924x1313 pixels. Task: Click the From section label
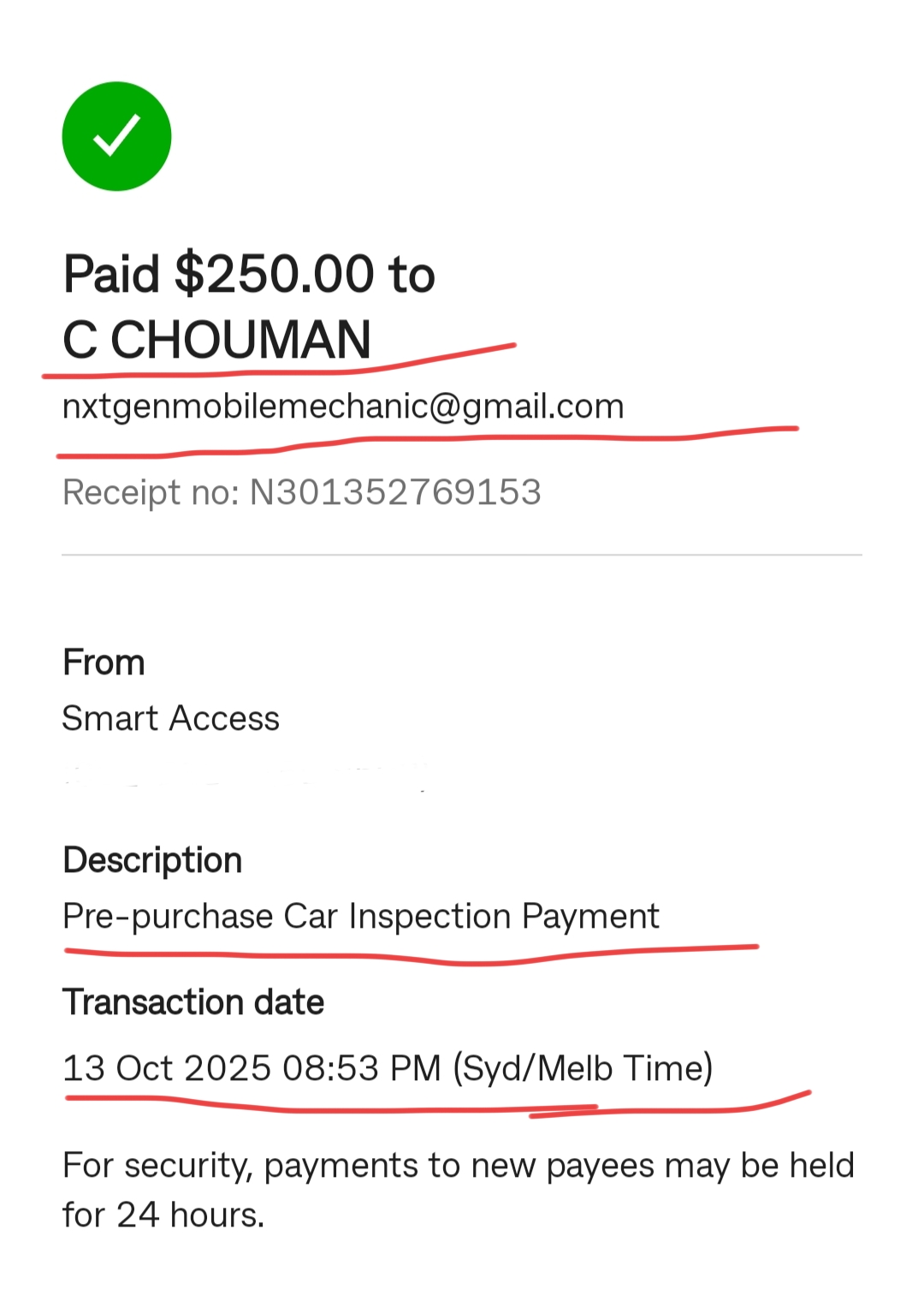pyautogui.click(x=104, y=662)
